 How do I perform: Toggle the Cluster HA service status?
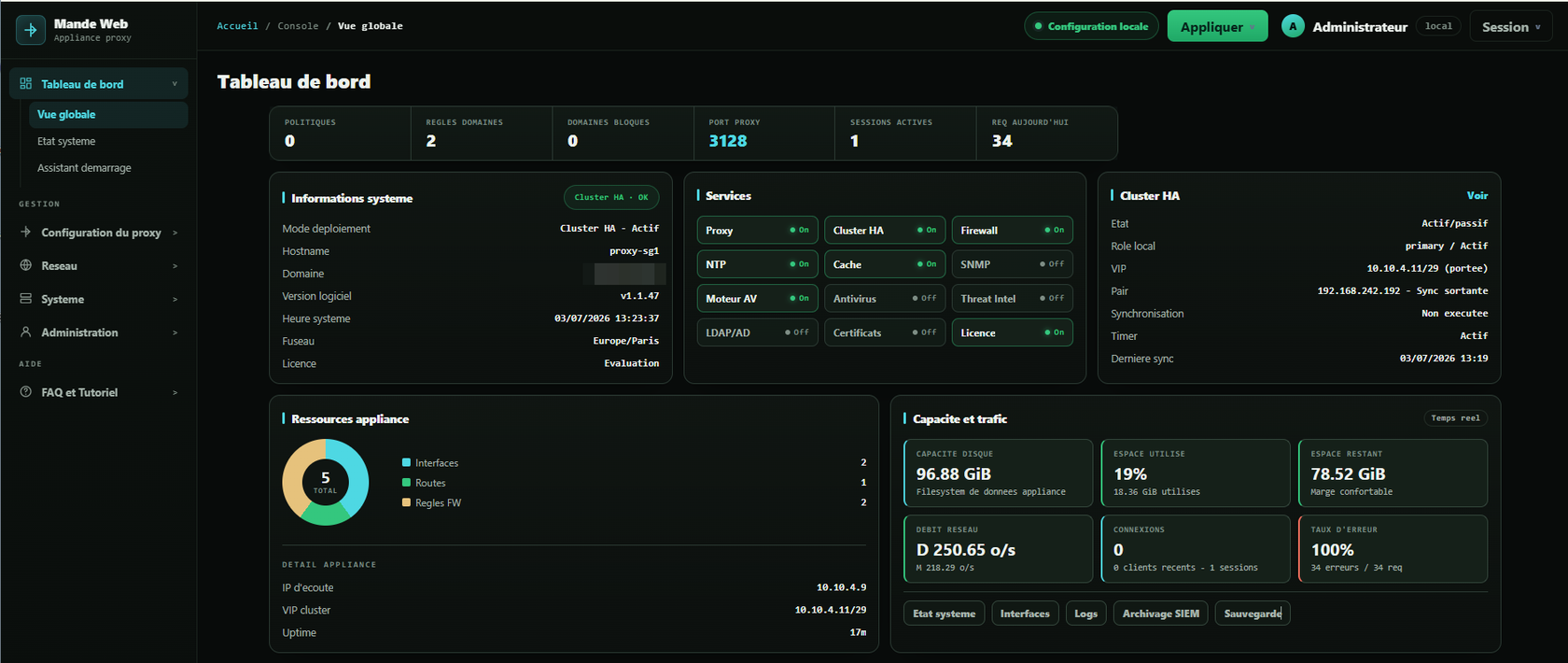pos(926,230)
